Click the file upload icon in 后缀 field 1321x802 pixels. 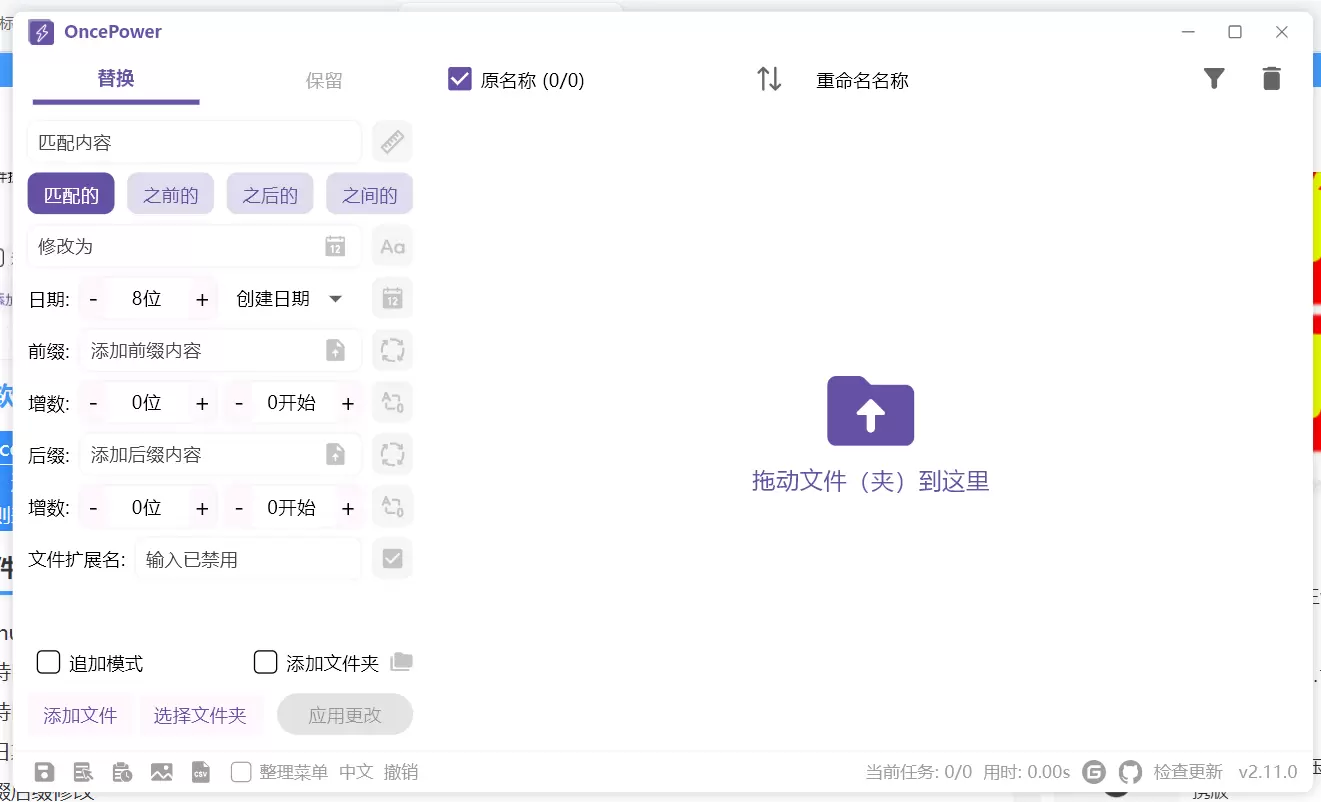(x=335, y=454)
